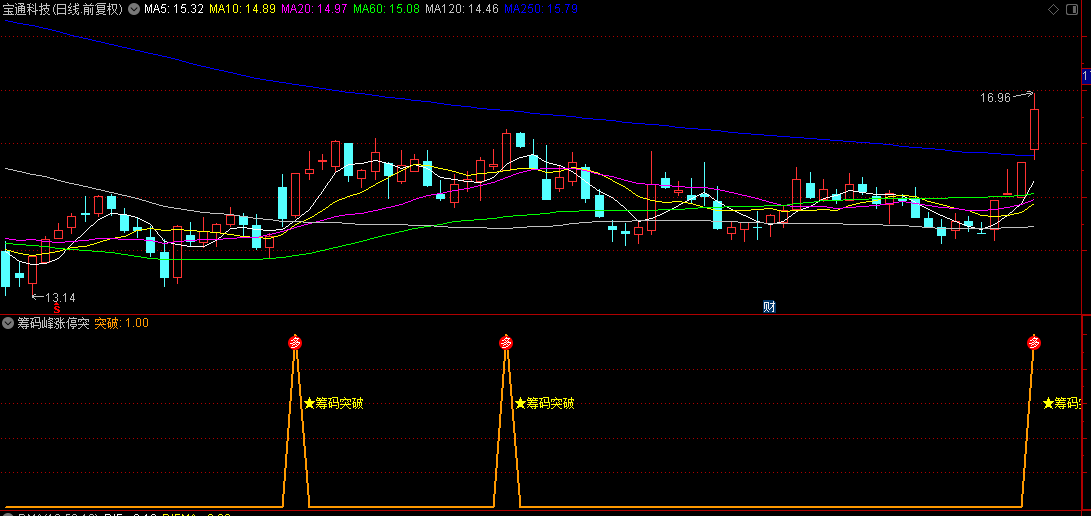Expand the 筹码峰涨停突 indicator dropdown

(x=8, y=323)
